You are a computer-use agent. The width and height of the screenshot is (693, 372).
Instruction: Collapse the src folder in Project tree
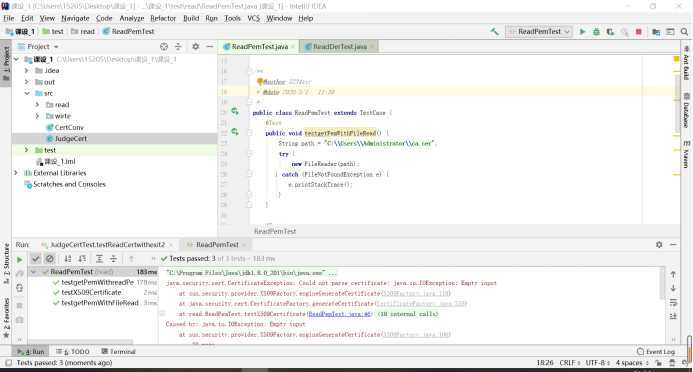coord(27,93)
